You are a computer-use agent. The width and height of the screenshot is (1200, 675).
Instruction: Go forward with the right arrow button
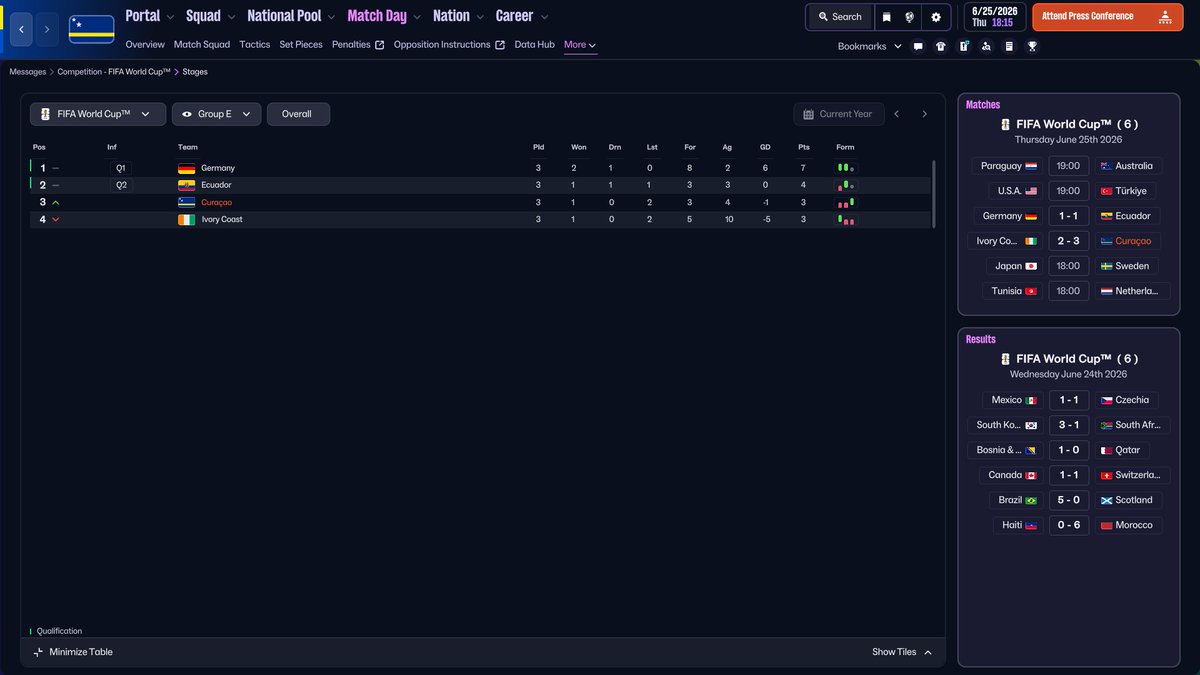[47, 29]
